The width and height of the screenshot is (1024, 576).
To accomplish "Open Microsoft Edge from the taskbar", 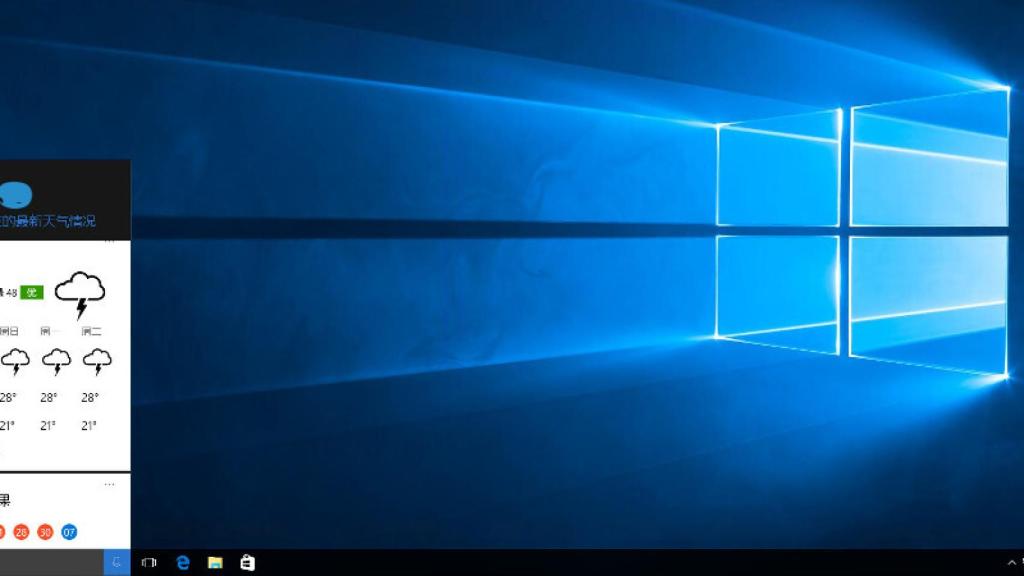I will (x=183, y=561).
